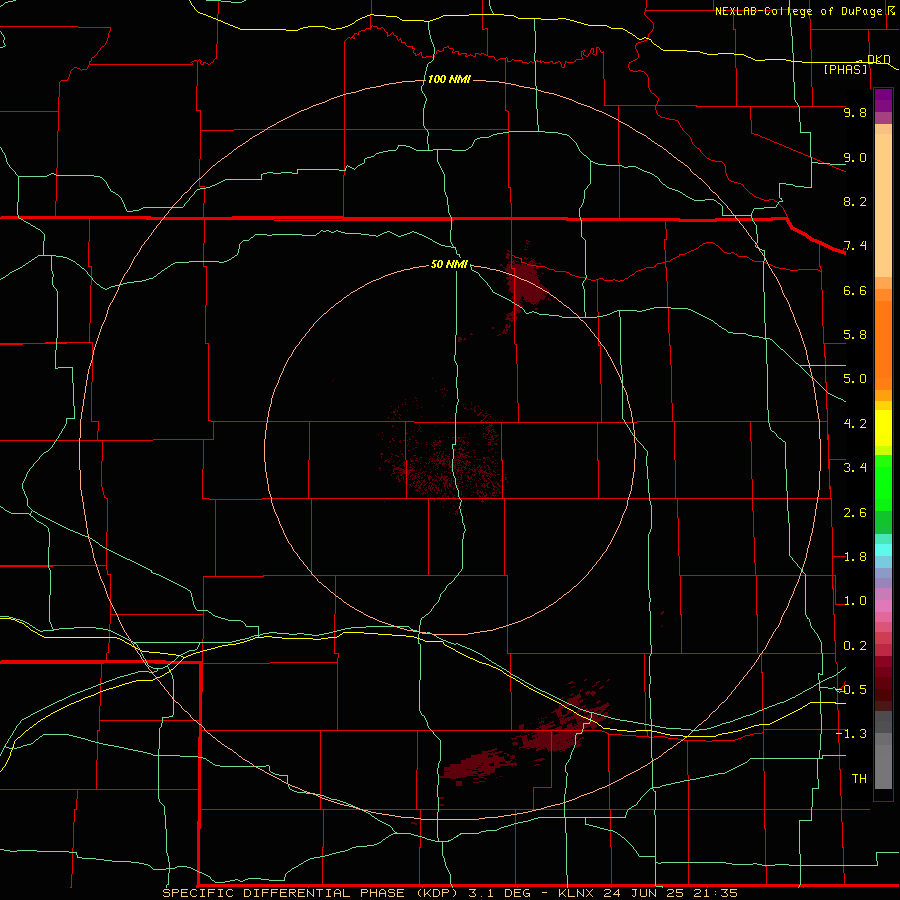Click the [PHAS] units label above the color bar
This screenshot has width=900, height=900.
tap(845, 69)
